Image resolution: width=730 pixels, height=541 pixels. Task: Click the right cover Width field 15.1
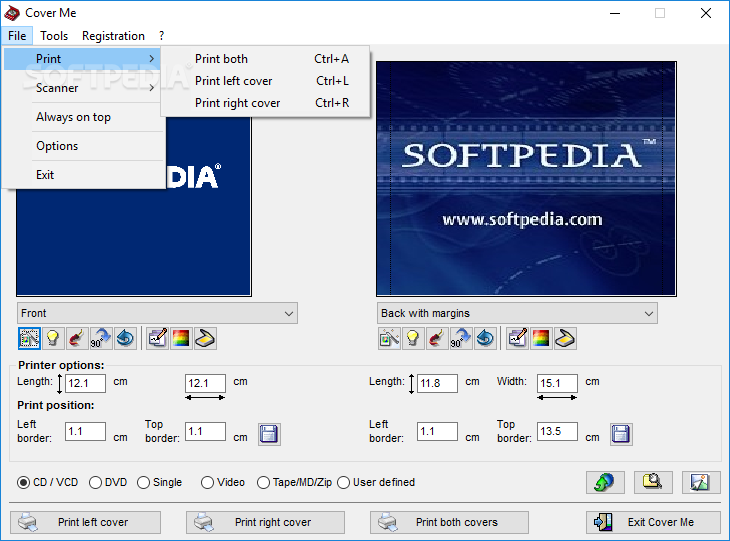(557, 383)
